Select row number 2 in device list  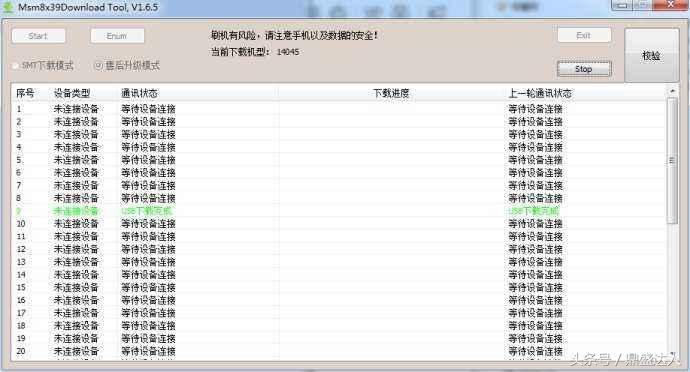338,122
